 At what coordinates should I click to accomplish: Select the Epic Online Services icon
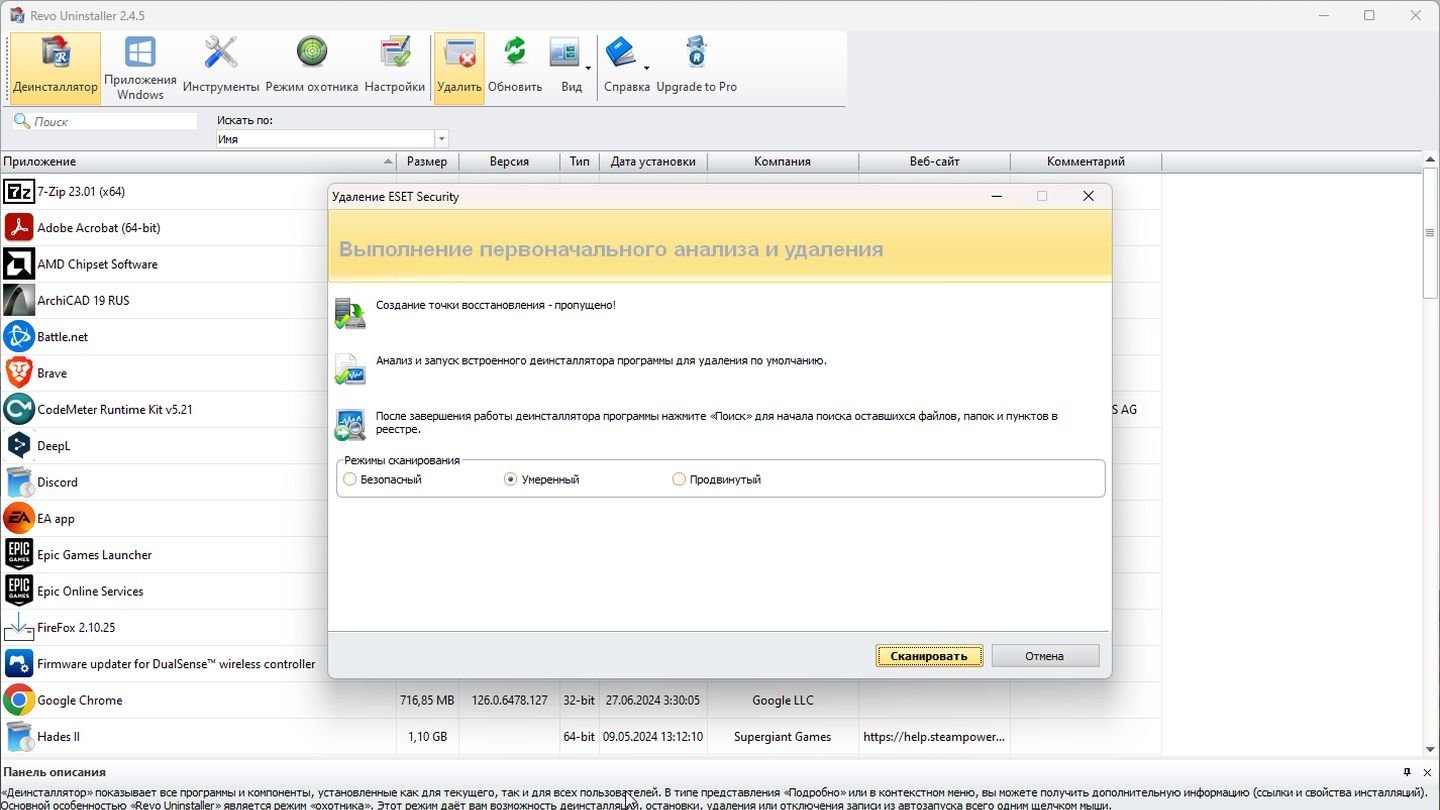[18, 591]
